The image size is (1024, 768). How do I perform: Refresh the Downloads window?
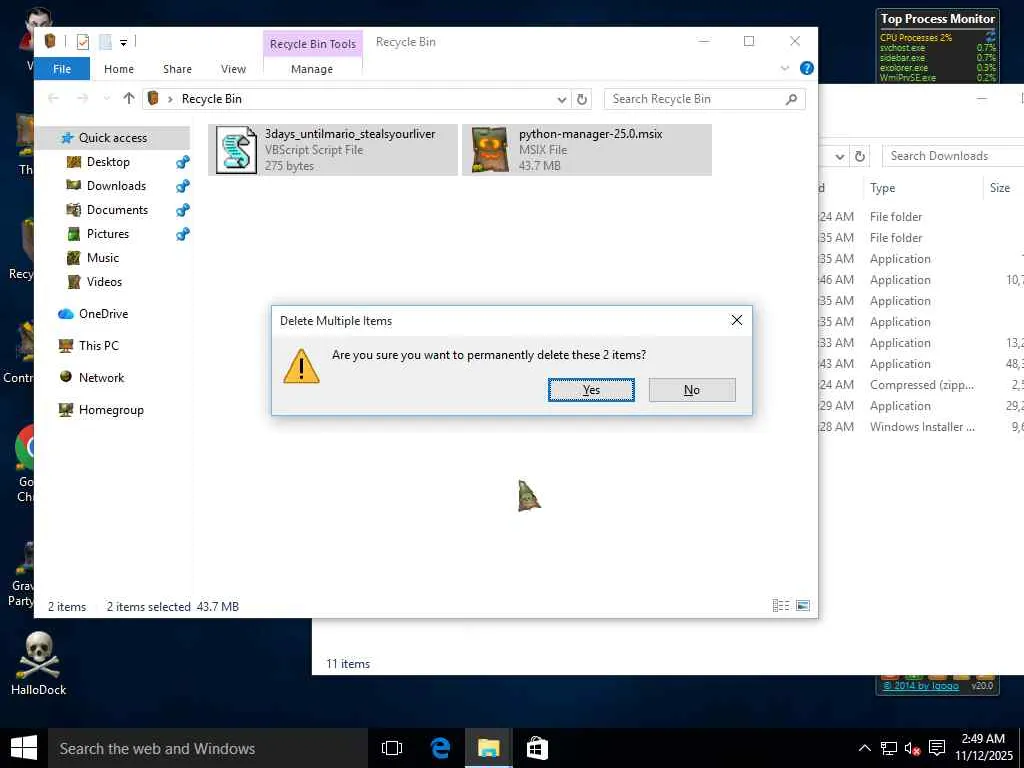click(x=860, y=157)
